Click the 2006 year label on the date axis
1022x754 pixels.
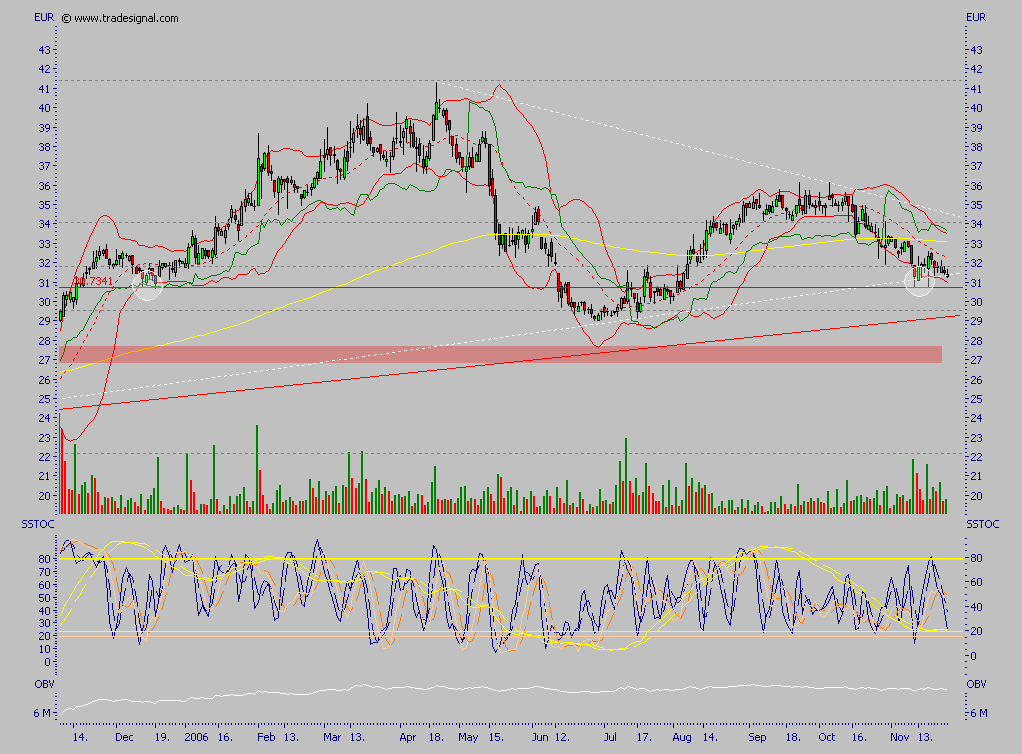196,737
